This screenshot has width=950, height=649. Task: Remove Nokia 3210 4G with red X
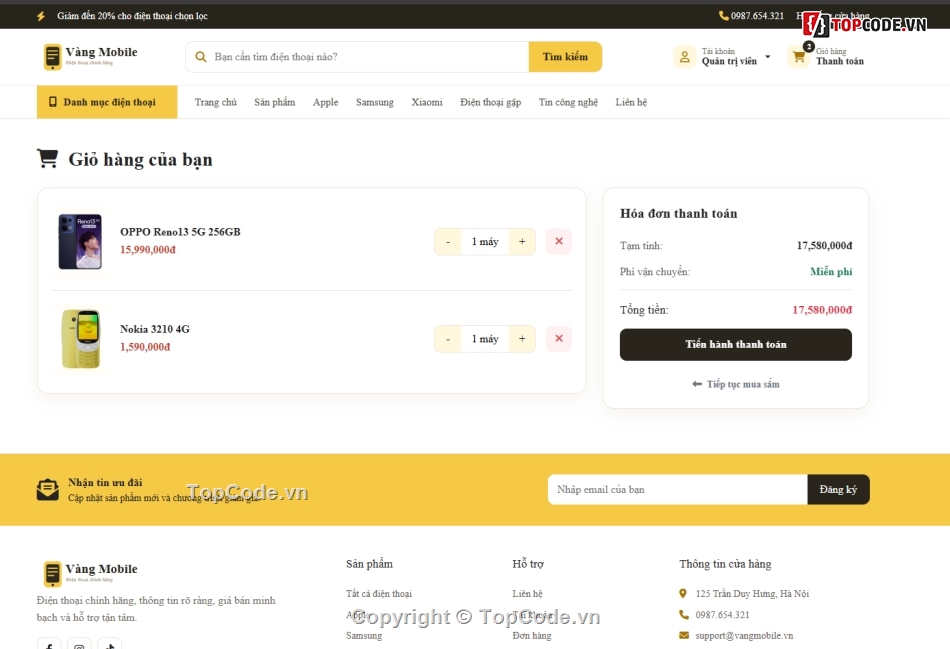(559, 338)
